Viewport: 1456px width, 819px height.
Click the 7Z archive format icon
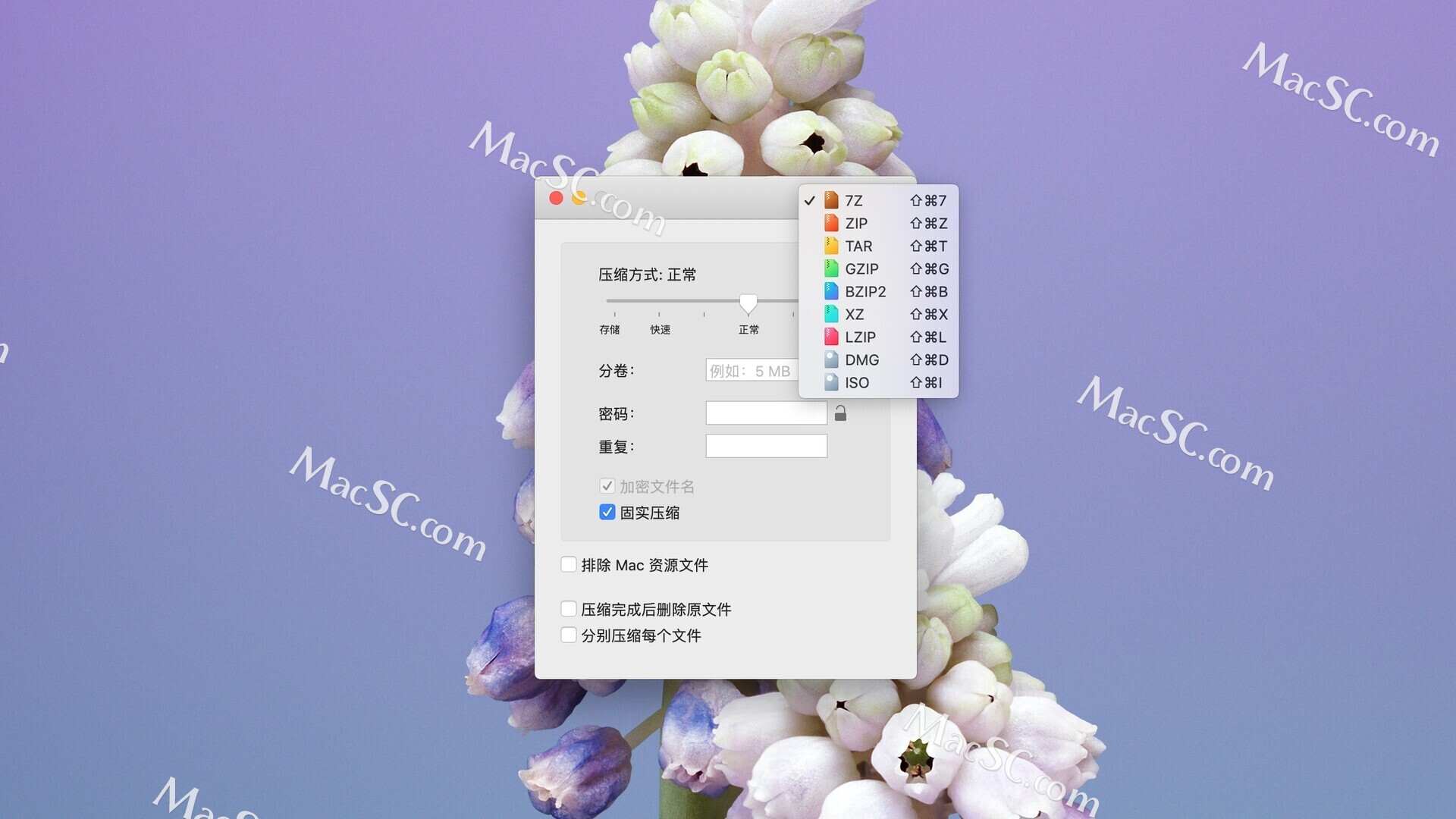[831, 200]
